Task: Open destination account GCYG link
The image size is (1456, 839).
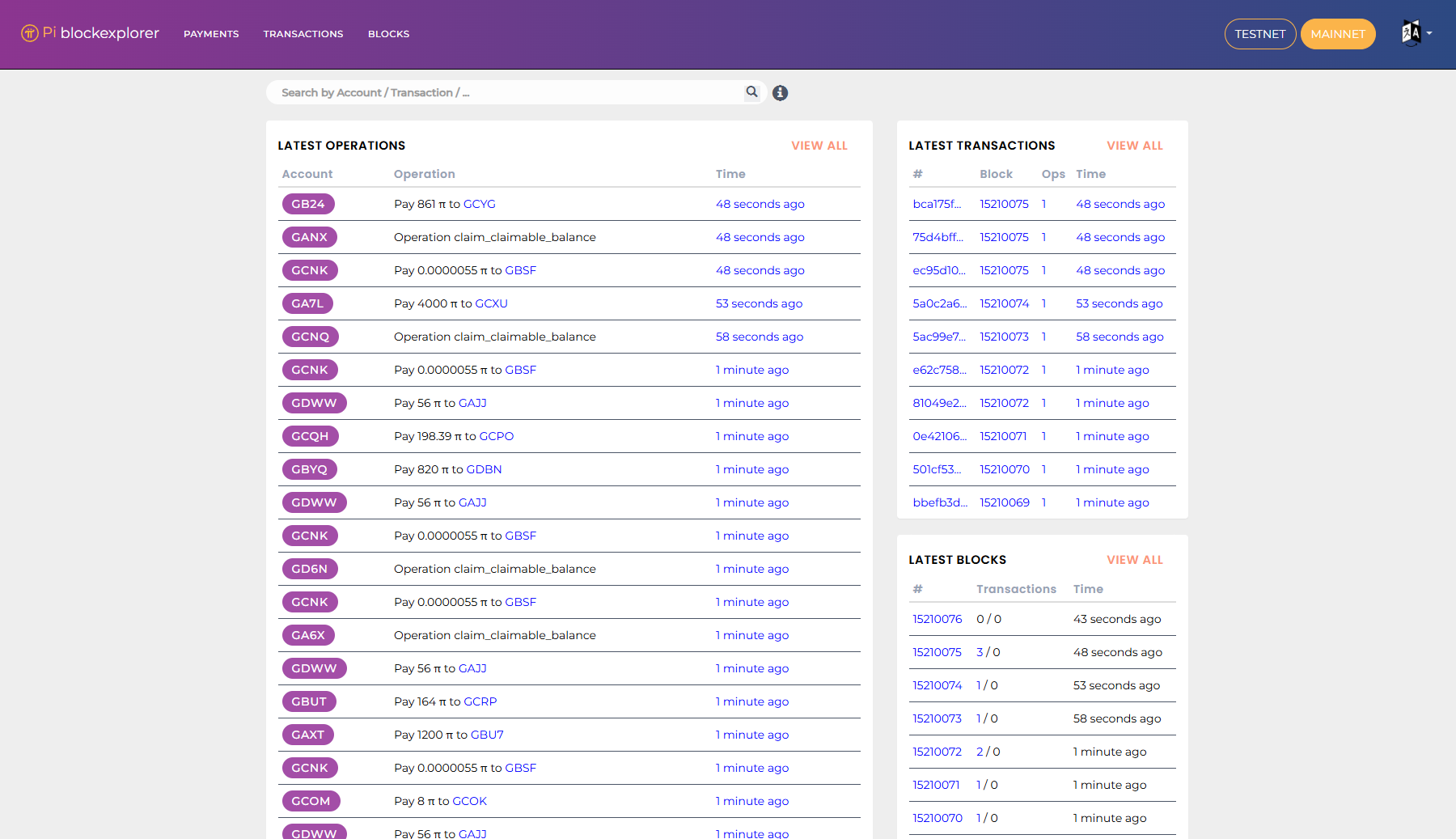Action: (x=479, y=204)
